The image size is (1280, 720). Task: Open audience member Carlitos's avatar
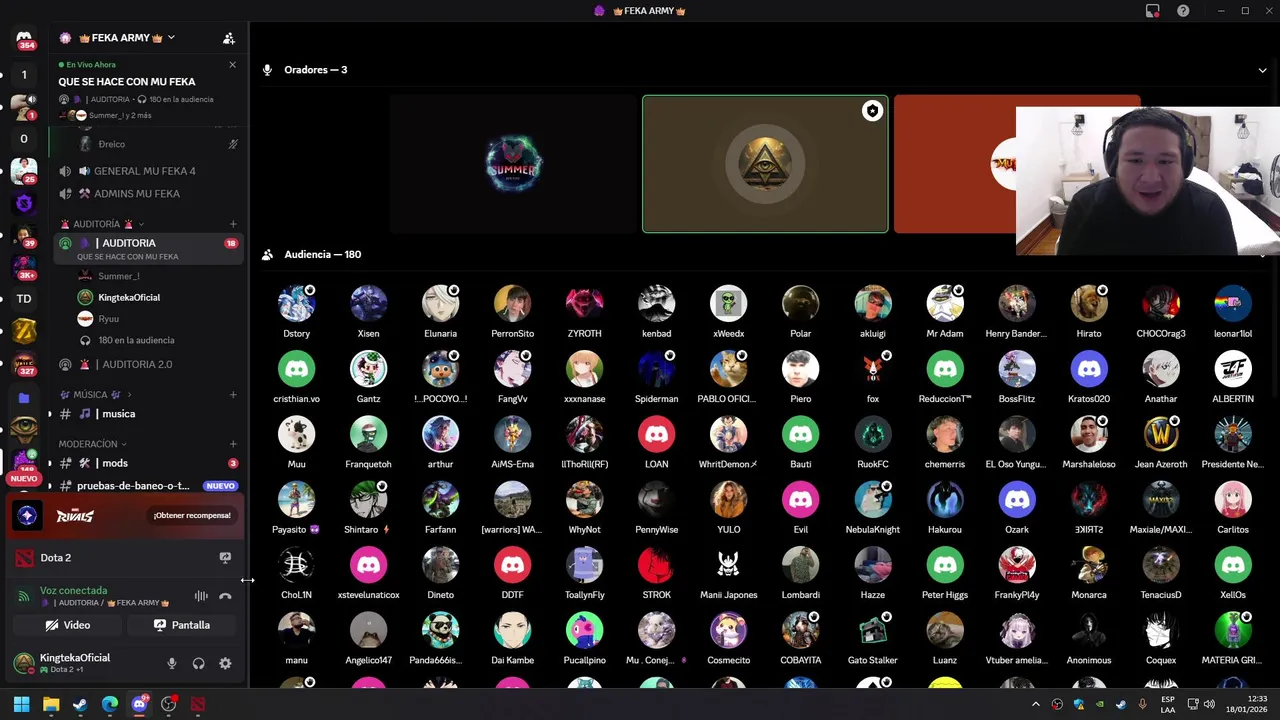[1233, 500]
